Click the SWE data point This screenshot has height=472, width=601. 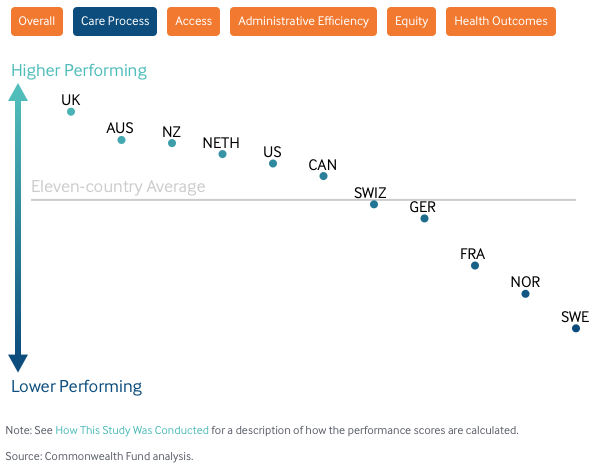(576, 328)
